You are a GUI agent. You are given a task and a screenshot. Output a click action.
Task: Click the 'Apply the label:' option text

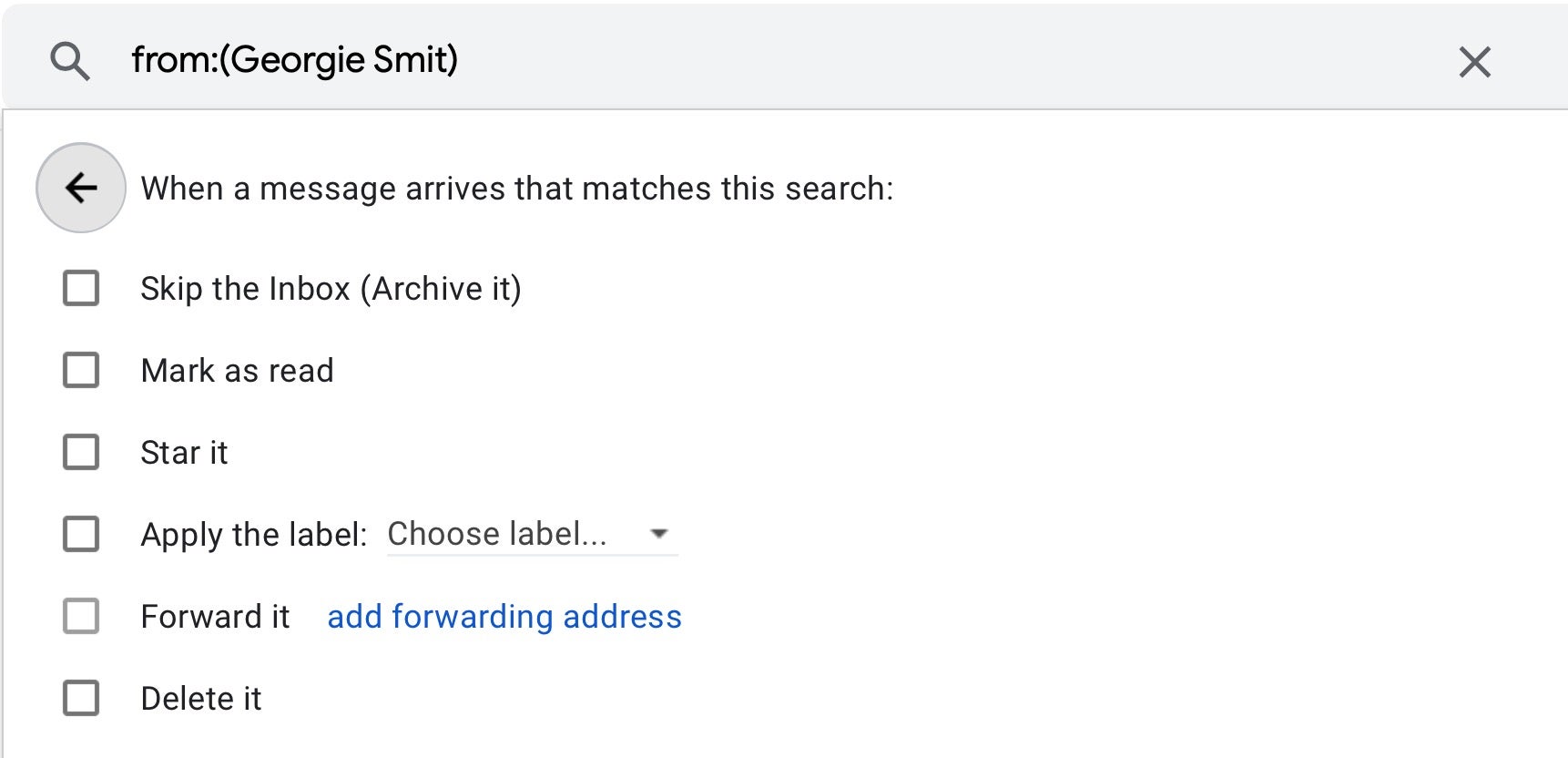pos(253,535)
